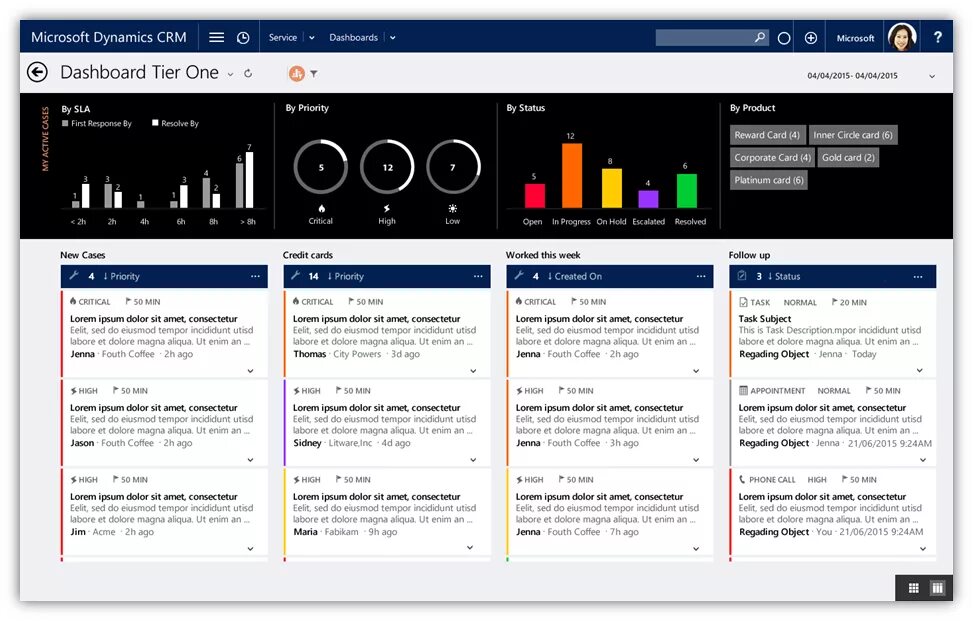
Task: Expand the Sidney Litware,Inc card
Action: tap(473, 460)
